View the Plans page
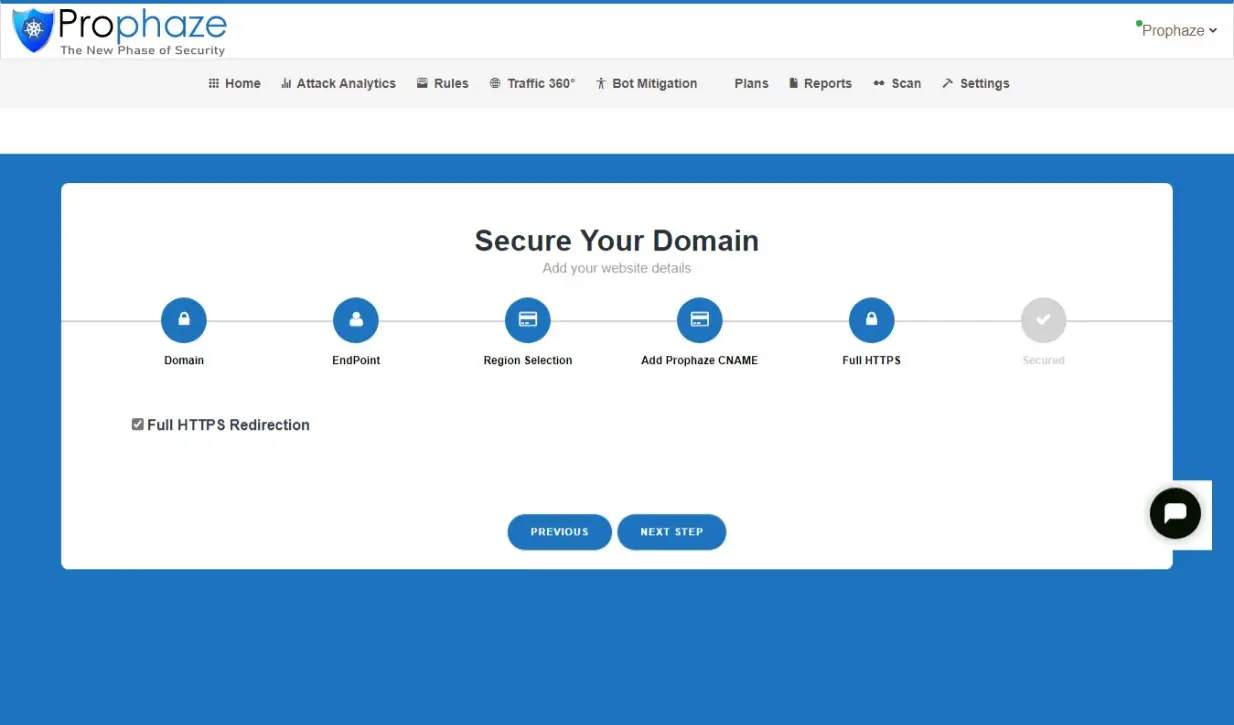This screenshot has width=1234, height=725. (751, 84)
